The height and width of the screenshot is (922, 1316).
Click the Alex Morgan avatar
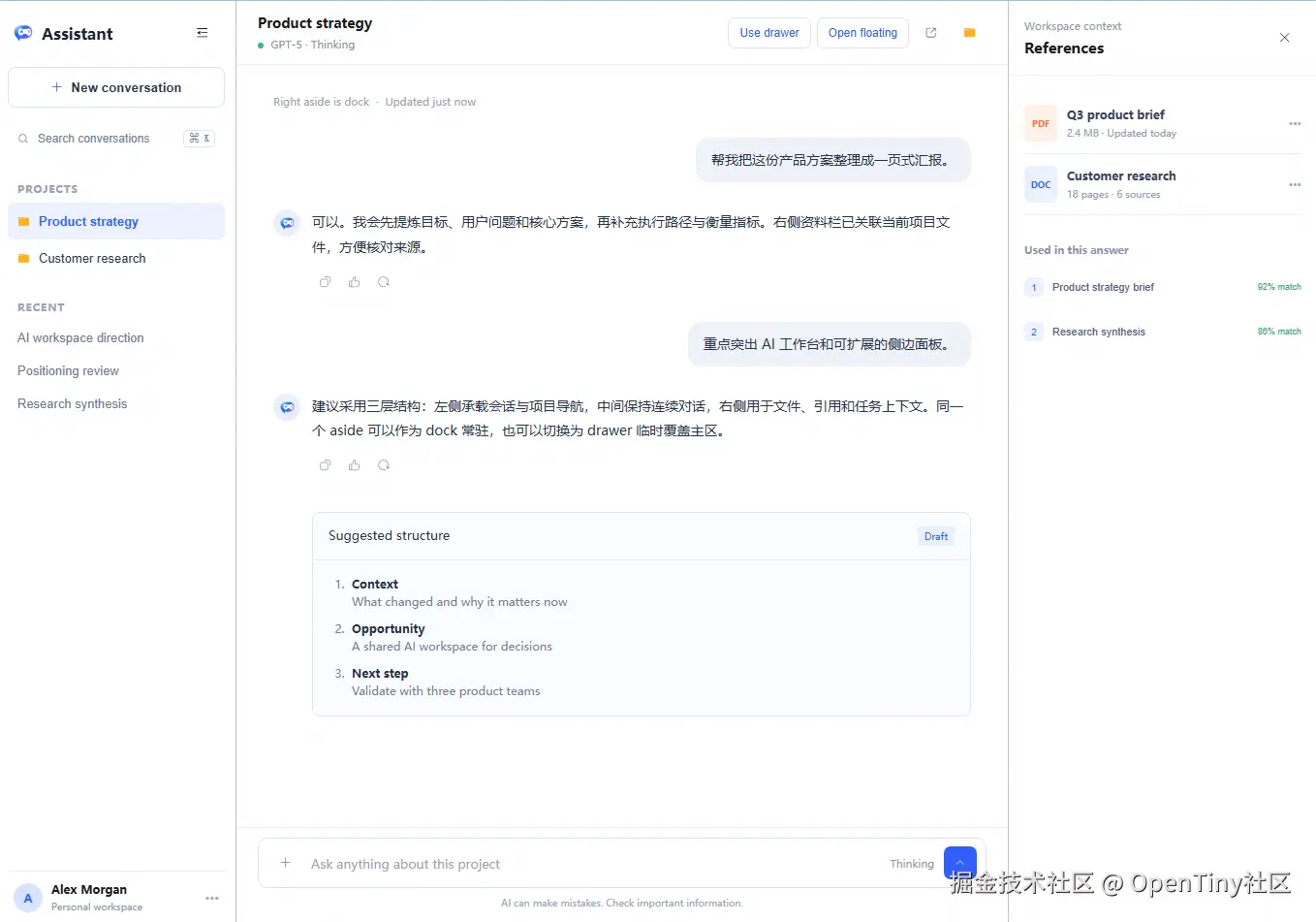pos(28,898)
